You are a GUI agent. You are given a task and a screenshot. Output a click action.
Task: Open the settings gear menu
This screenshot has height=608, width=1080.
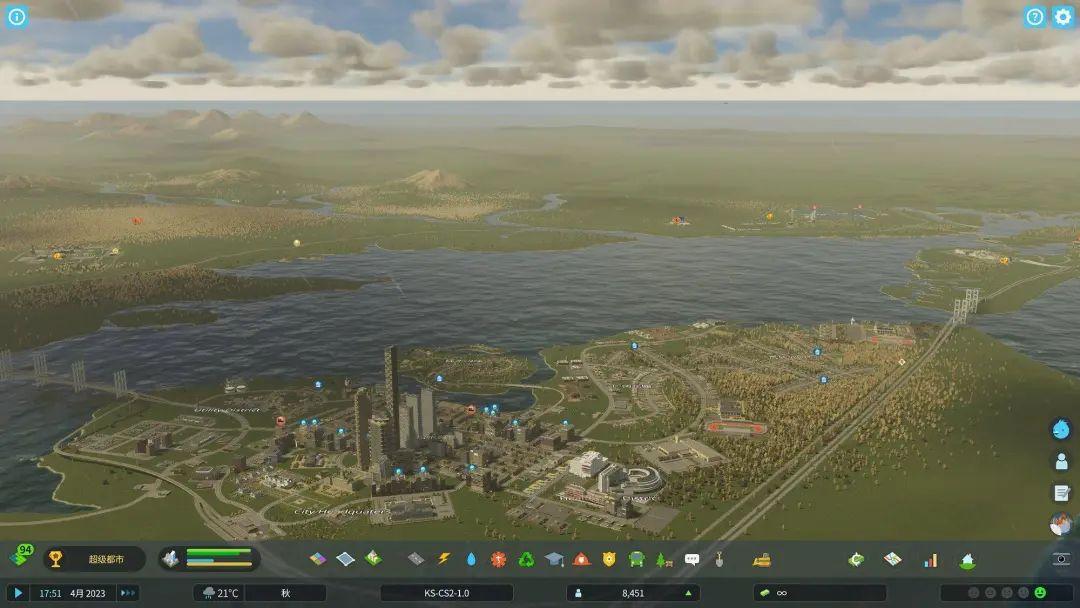[x=1063, y=17]
